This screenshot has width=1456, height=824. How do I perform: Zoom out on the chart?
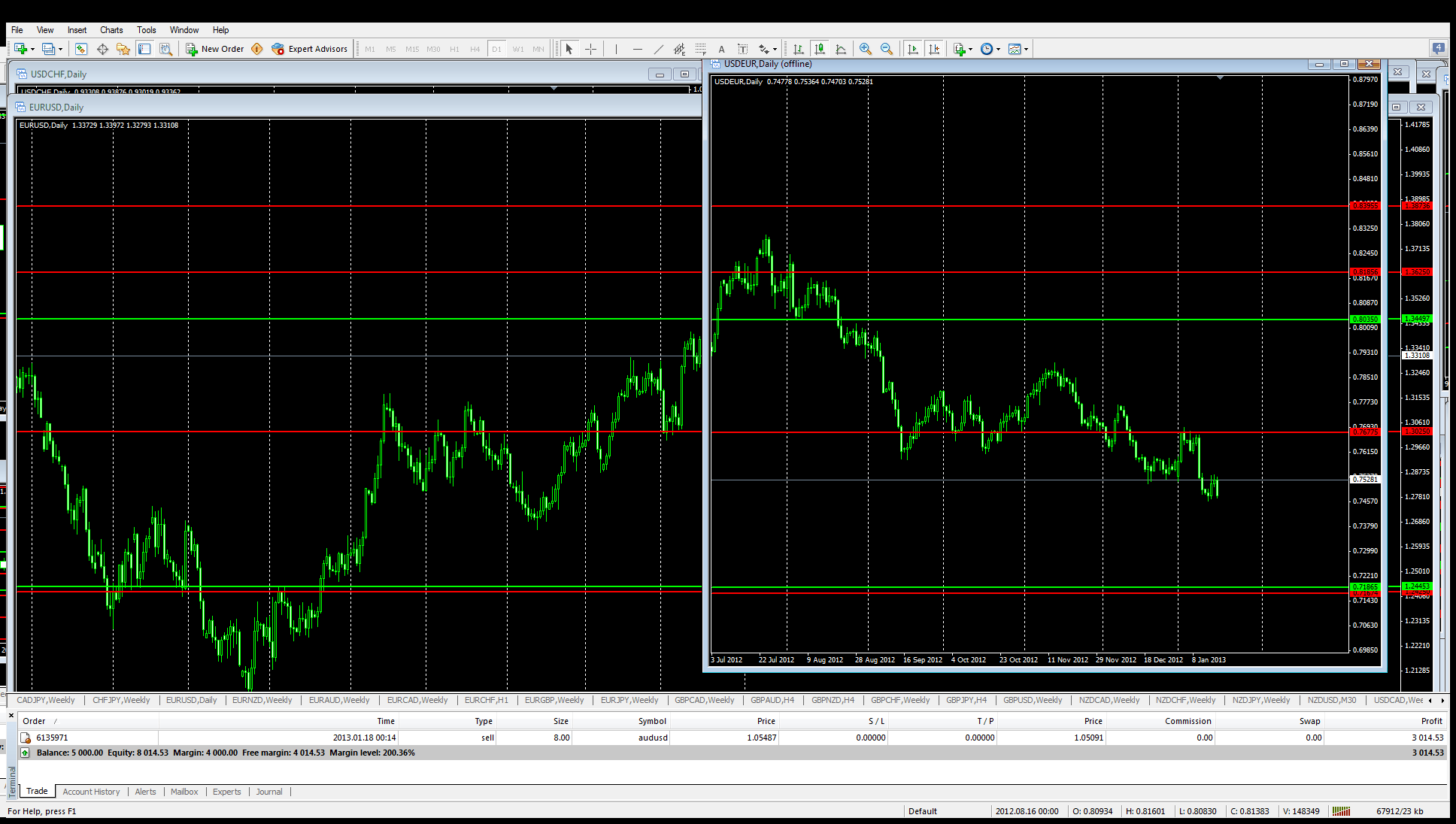pos(887,49)
